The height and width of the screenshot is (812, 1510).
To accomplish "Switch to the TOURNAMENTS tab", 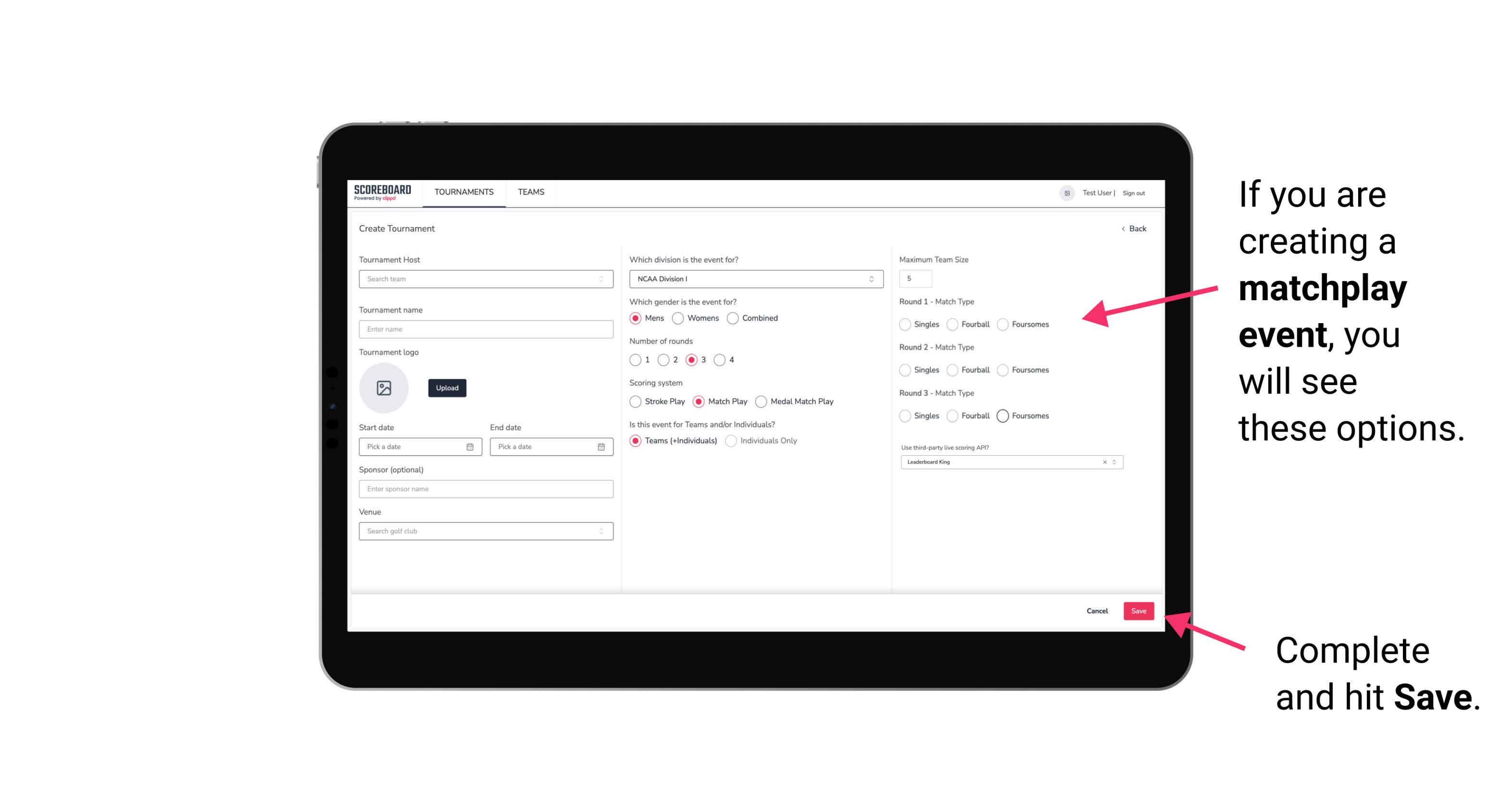I will point(462,192).
